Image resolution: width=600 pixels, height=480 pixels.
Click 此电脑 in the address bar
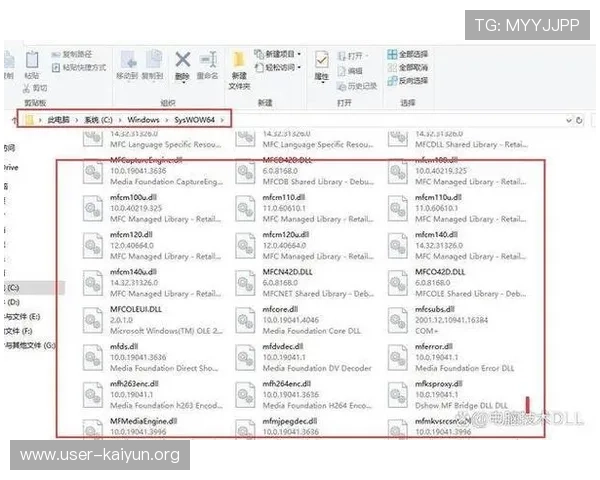click(x=58, y=120)
